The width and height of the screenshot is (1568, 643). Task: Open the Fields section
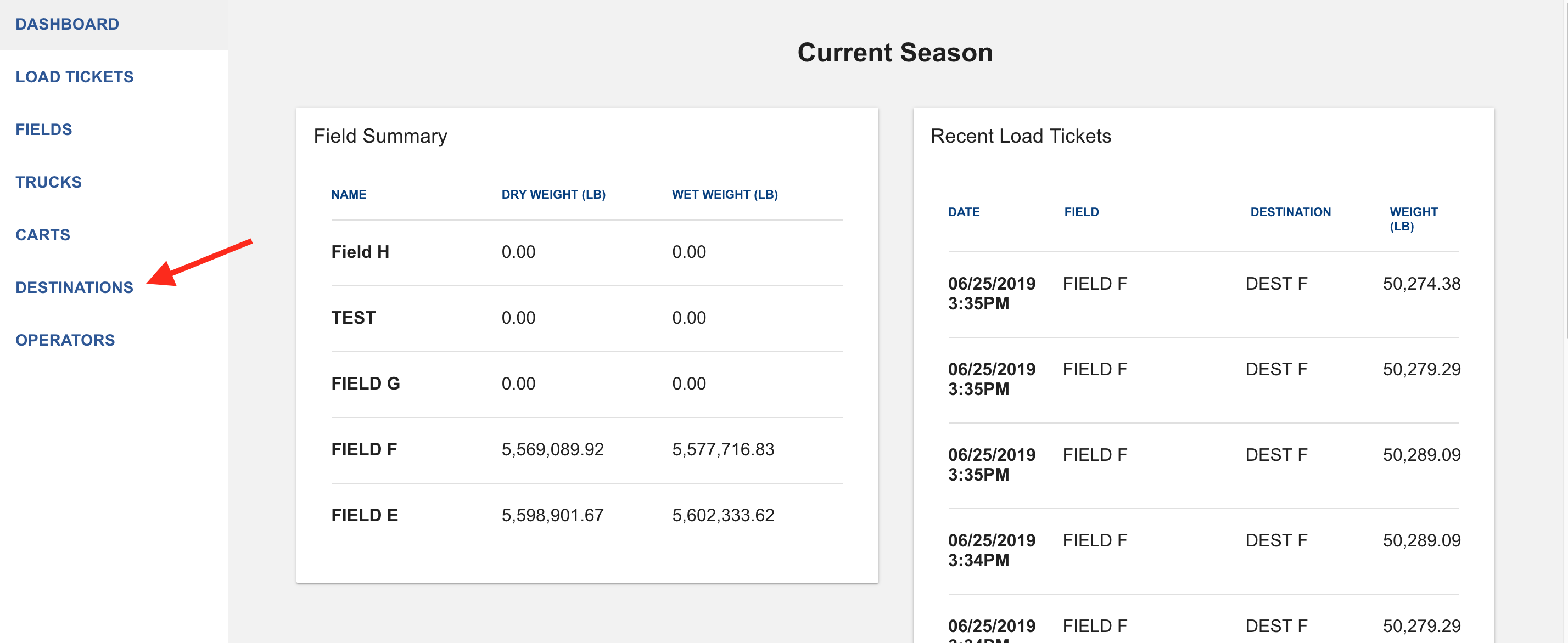click(44, 129)
